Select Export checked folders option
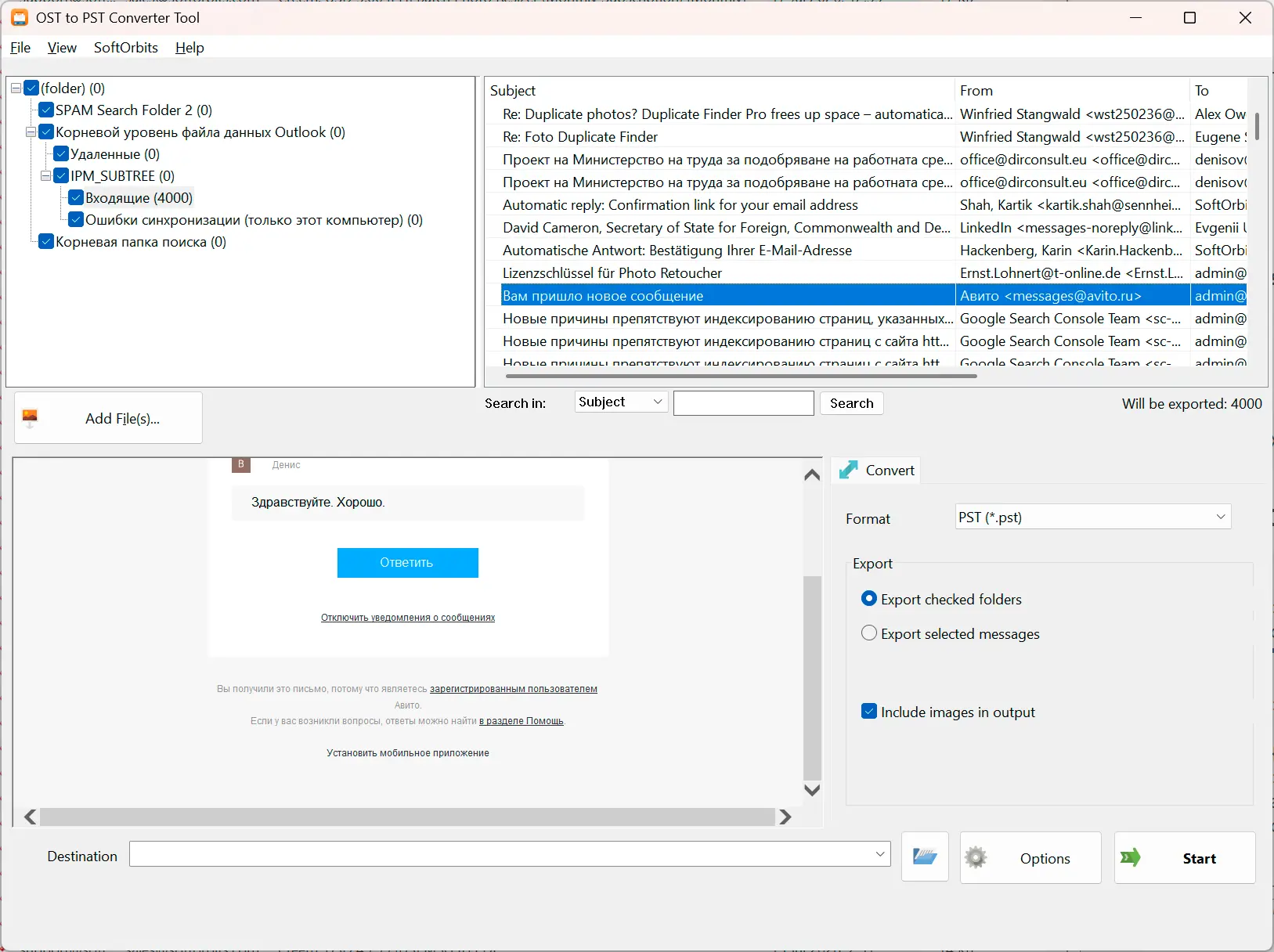The height and width of the screenshot is (952, 1274). click(868, 598)
